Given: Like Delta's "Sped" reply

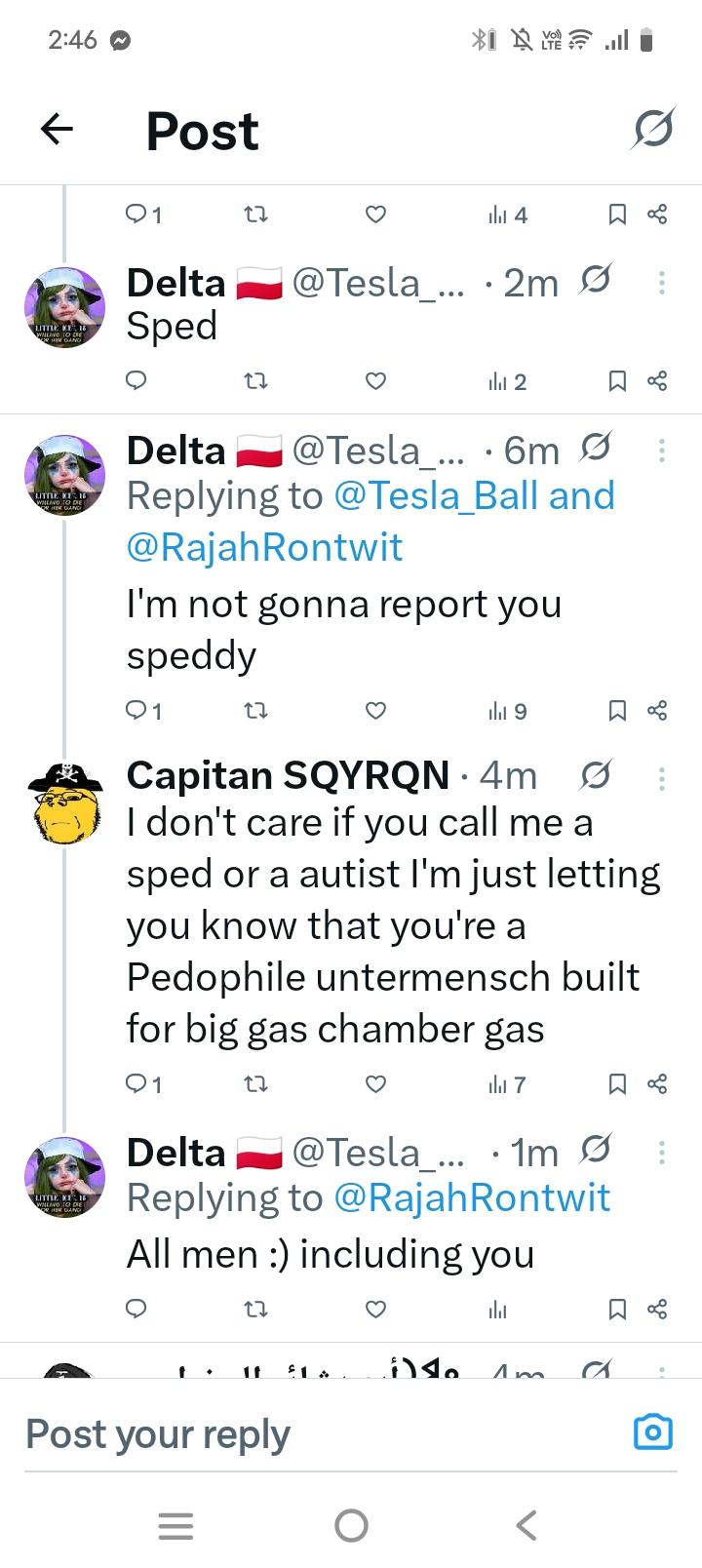Looking at the screenshot, I should 375,381.
